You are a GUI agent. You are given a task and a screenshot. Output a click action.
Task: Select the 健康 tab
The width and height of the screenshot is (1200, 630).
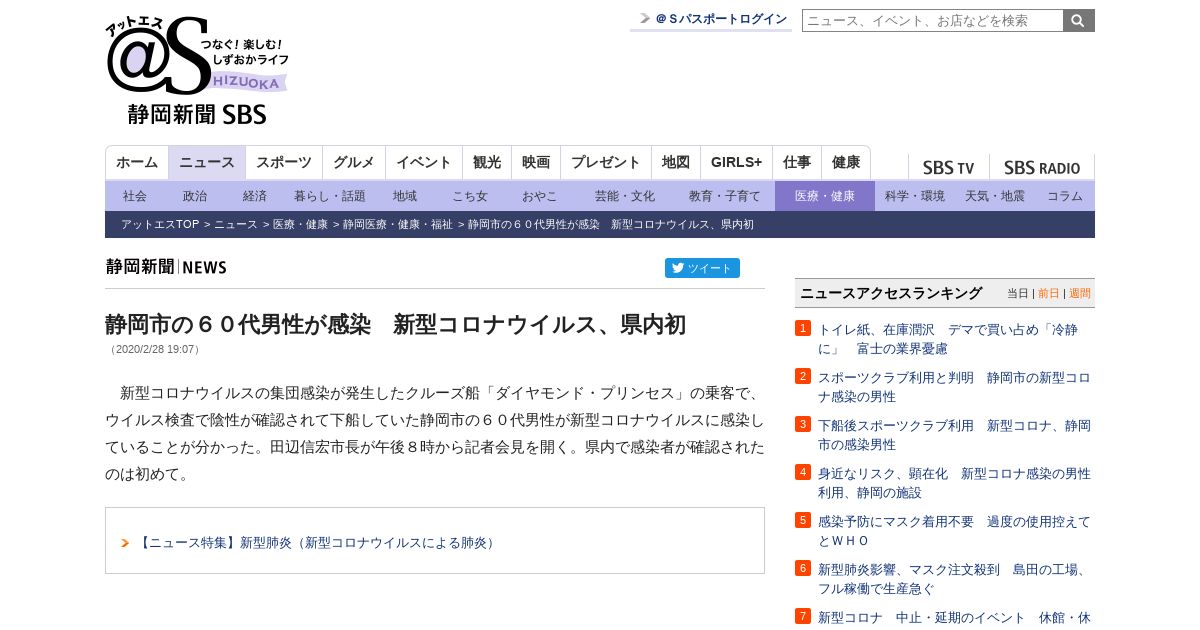click(x=846, y=162)
